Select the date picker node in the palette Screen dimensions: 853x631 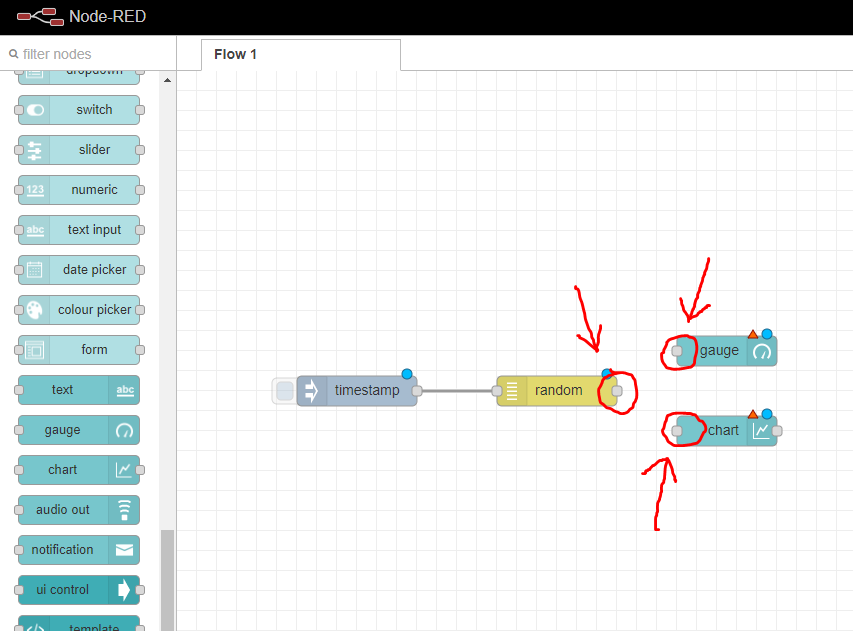(x=78, y=270)
